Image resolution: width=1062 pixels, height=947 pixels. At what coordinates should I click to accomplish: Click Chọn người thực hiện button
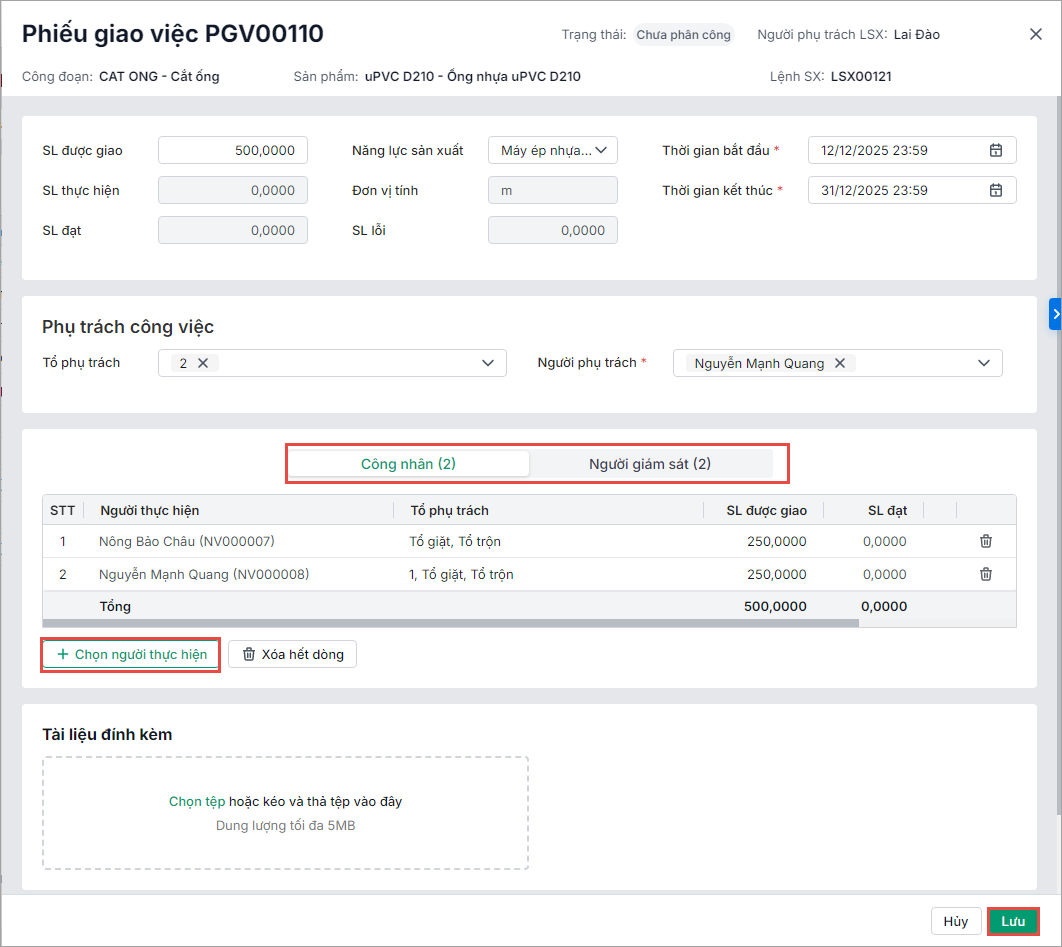click(131, 654)
